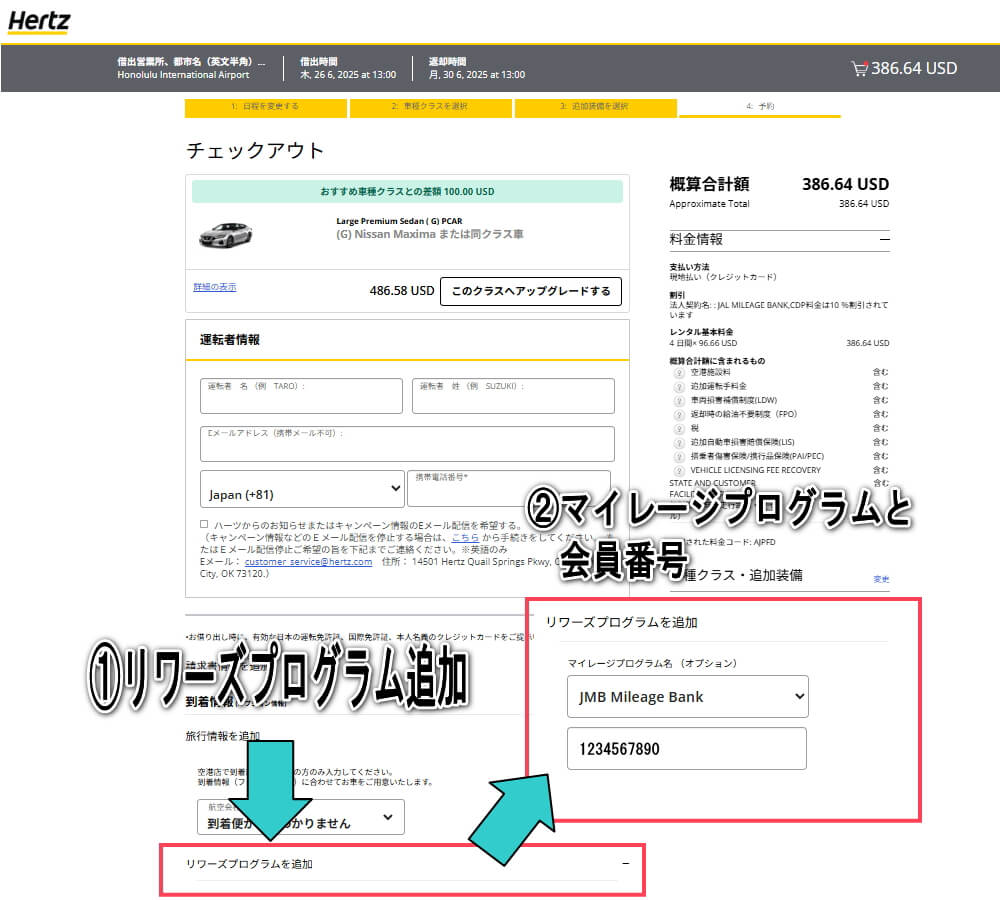Image resolution: width=1000 pixels, height=900 pixels.
Task: Click the membership number field showing 1234567890
Action: tap(686, 748)
